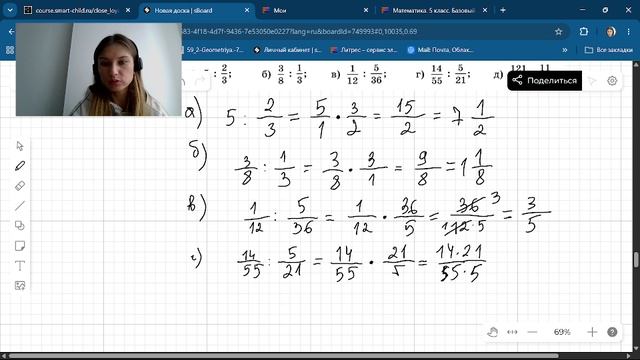640x360 pixels.
Task: Switch to Математика 5 класс tab
Action: pos(433,10)
